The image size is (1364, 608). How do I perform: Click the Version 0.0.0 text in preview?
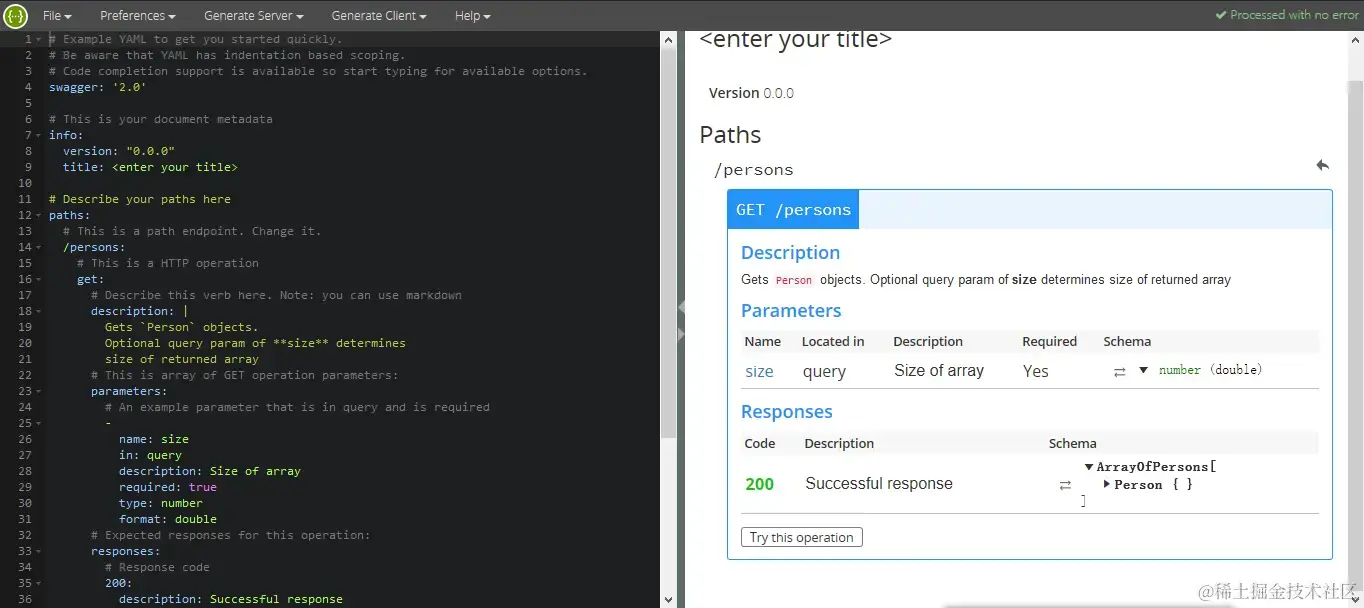(x=751, y=93)
